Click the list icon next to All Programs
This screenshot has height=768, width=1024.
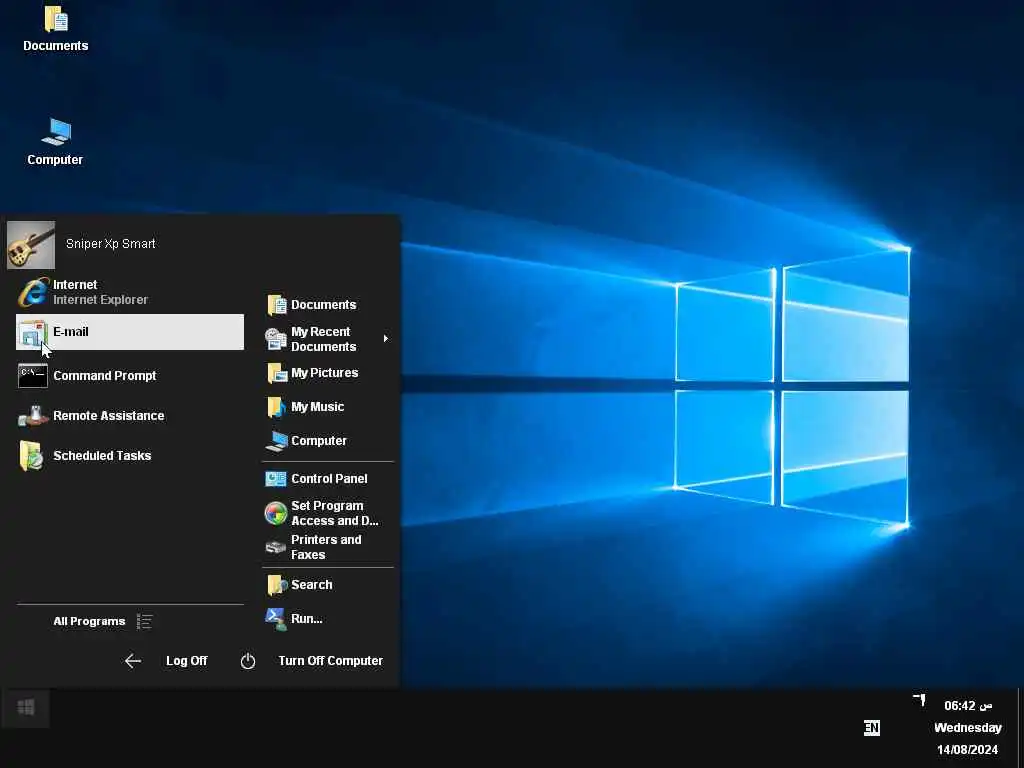pos(144,621)
